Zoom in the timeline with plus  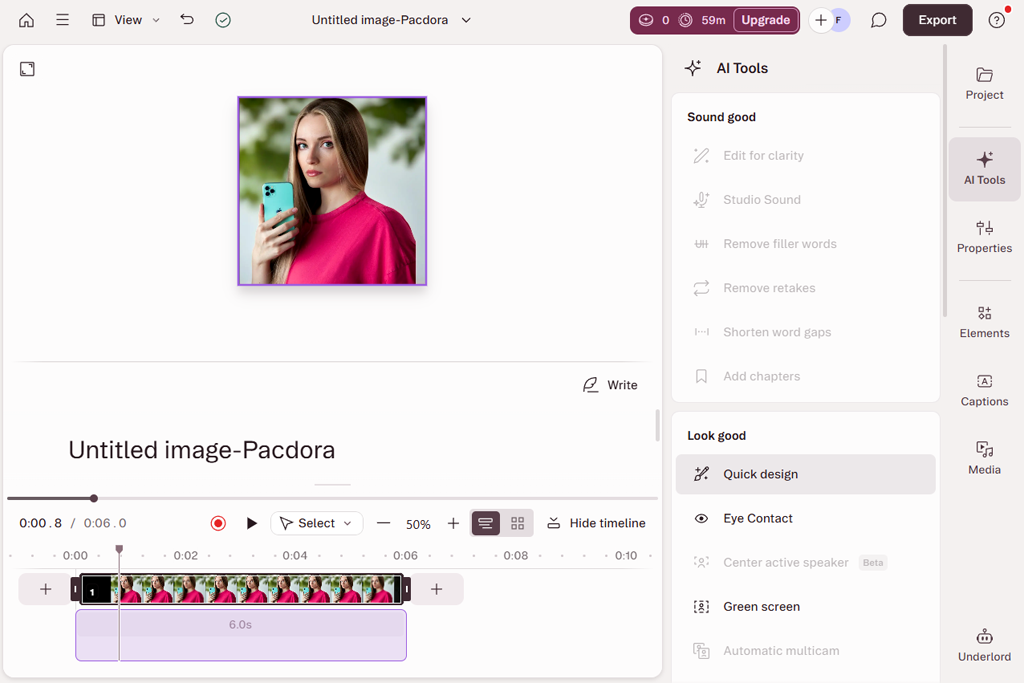pyautogui.click(x=453, y=523)
